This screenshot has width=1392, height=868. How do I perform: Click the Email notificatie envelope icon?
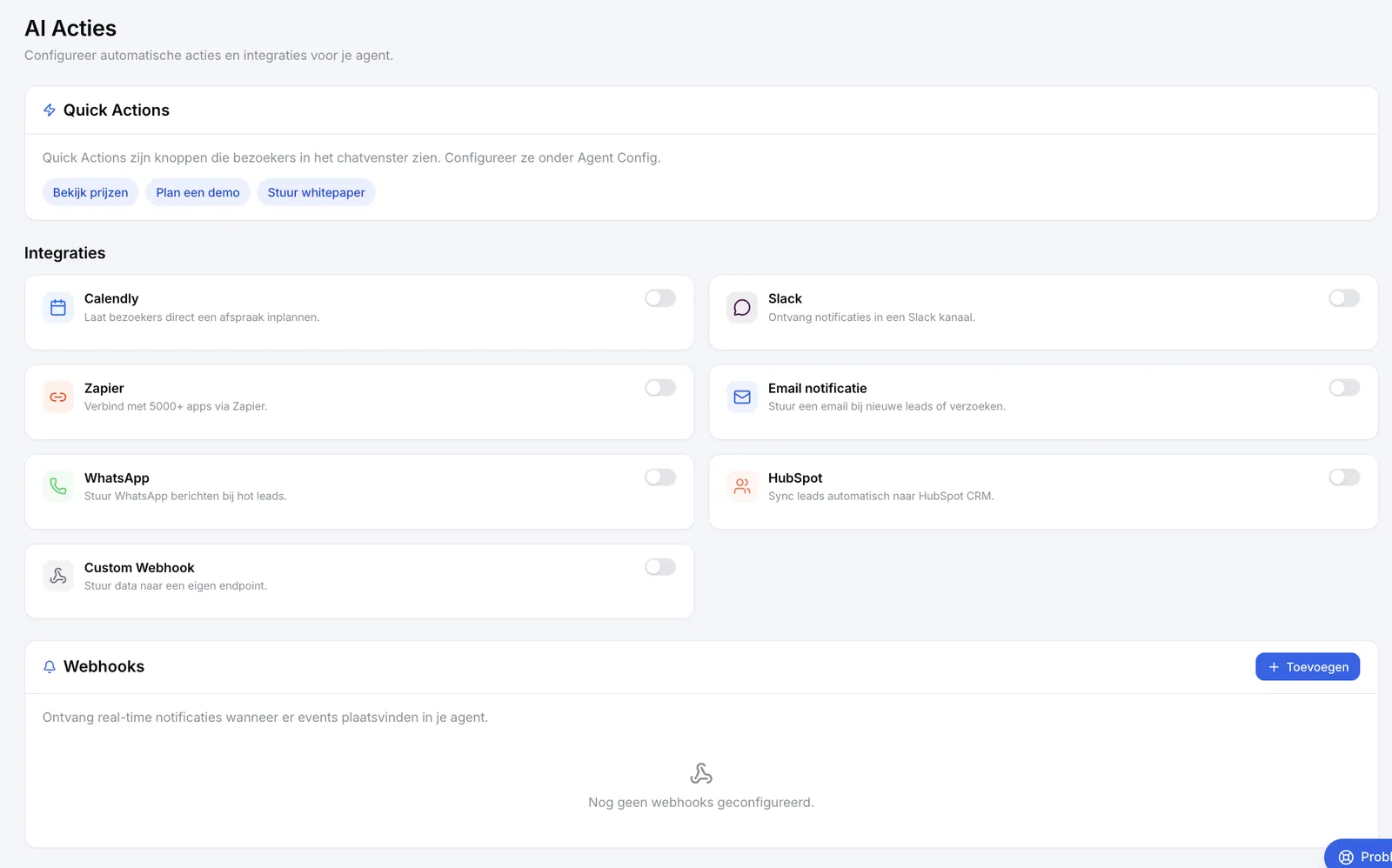(x=742, y=397)
